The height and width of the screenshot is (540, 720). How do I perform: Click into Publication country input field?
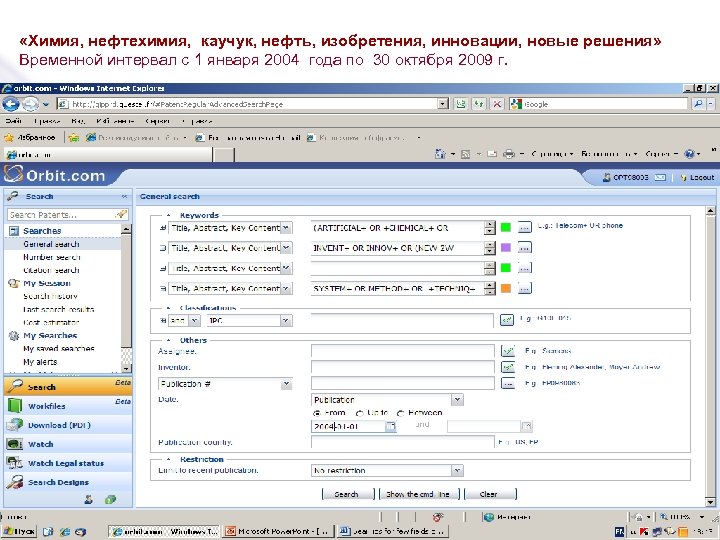[x=403, y=442]
